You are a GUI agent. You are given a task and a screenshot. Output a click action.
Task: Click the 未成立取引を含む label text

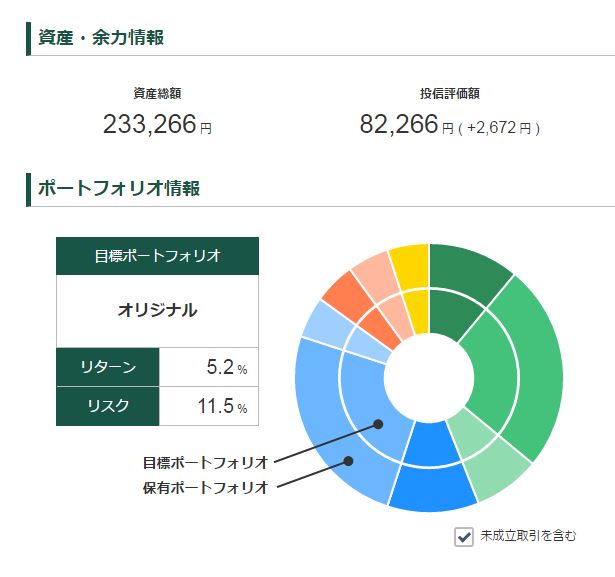(528, 536)
